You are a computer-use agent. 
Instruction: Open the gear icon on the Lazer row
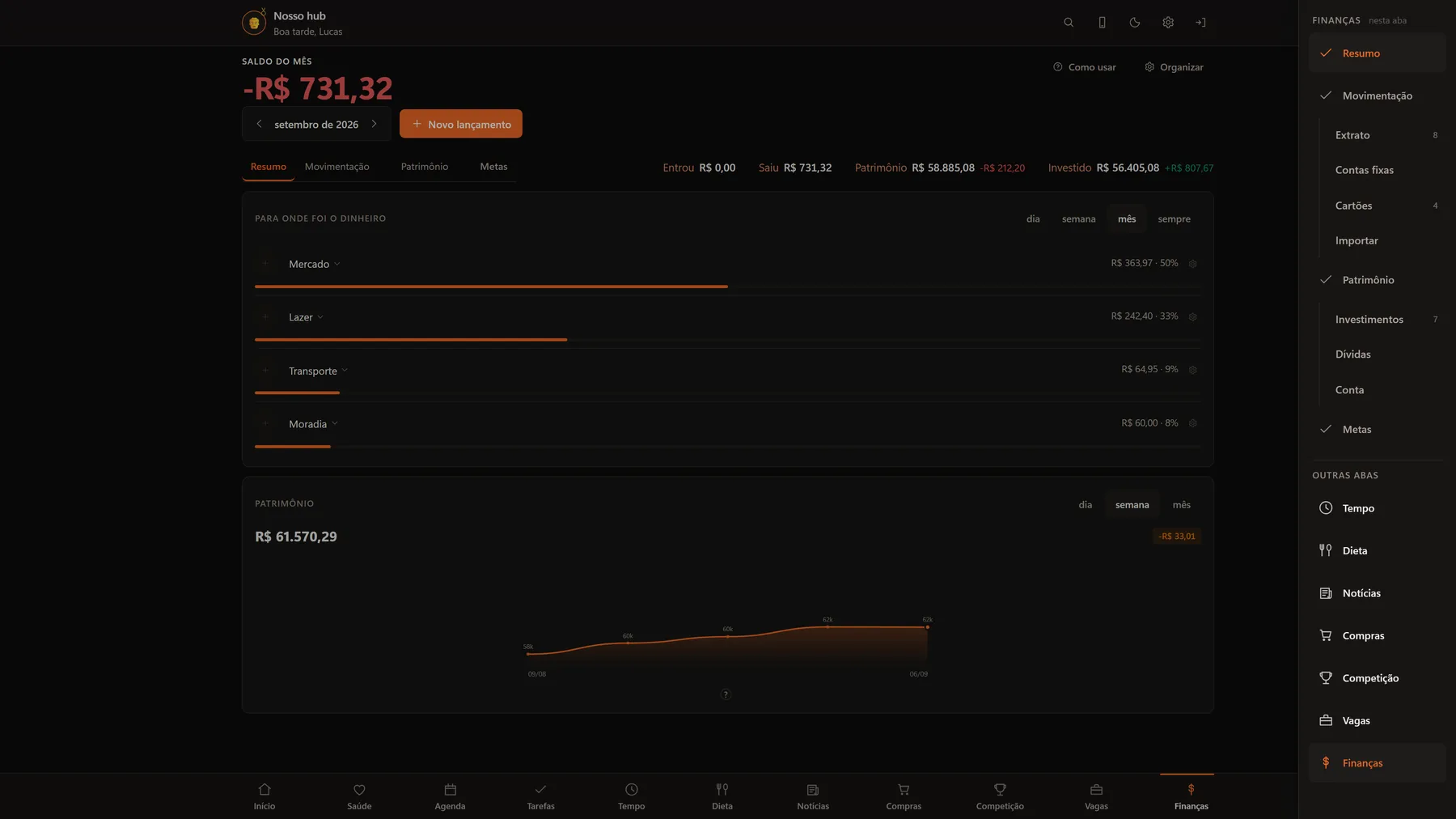[x=1192, y=317]
